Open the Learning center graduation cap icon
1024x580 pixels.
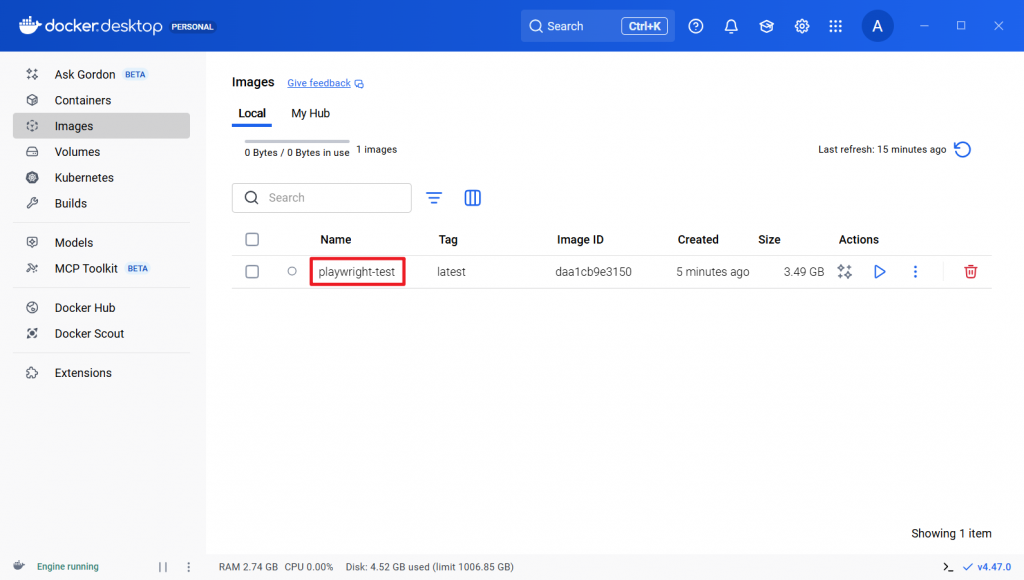(x=766, y=26)
